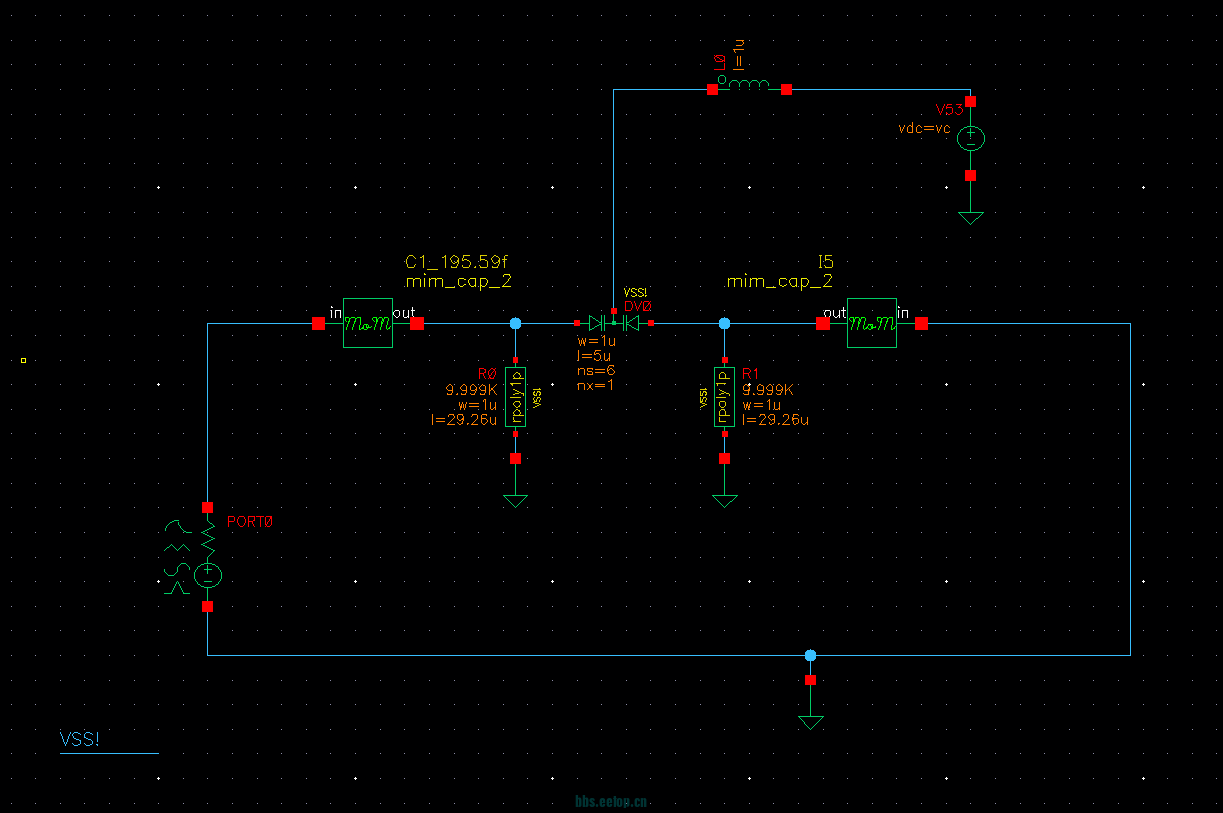Select the 'l=1u' inductor parameter text

click(739, 54)
